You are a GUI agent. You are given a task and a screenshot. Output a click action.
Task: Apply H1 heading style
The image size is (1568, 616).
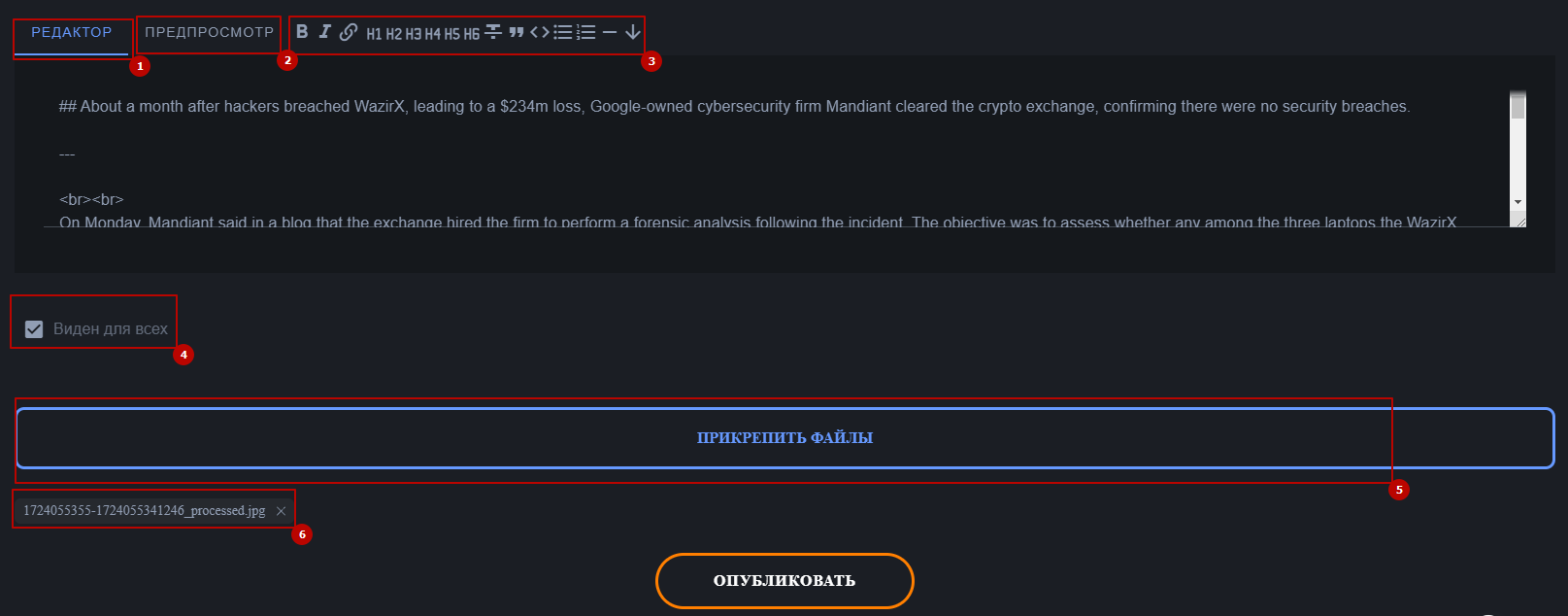(x=374, y=34)
